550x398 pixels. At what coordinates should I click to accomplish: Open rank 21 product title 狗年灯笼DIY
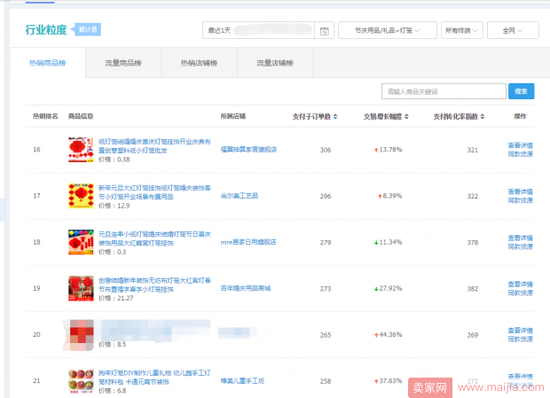coord(154,377)
